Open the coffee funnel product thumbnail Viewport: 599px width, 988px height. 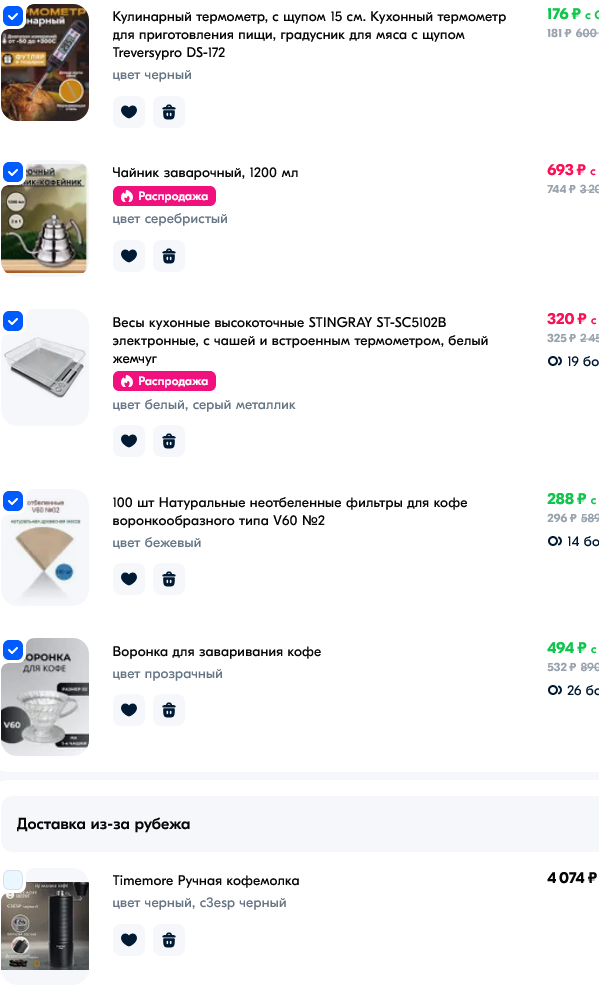(45, 697)
